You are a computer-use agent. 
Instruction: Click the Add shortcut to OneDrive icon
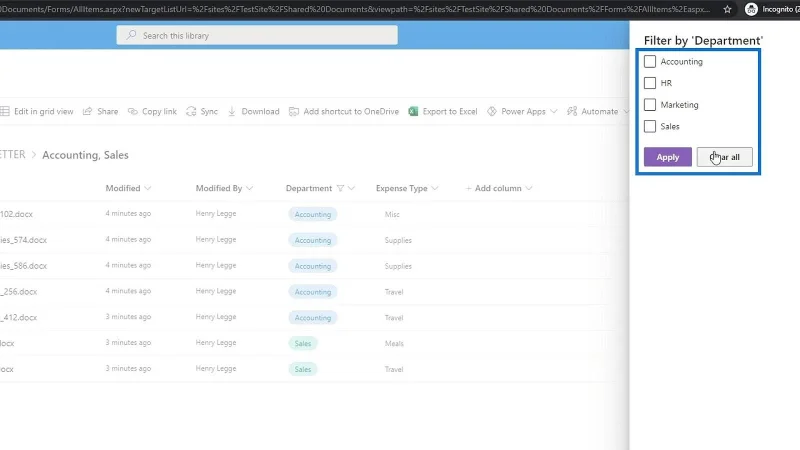click(293, 111)
